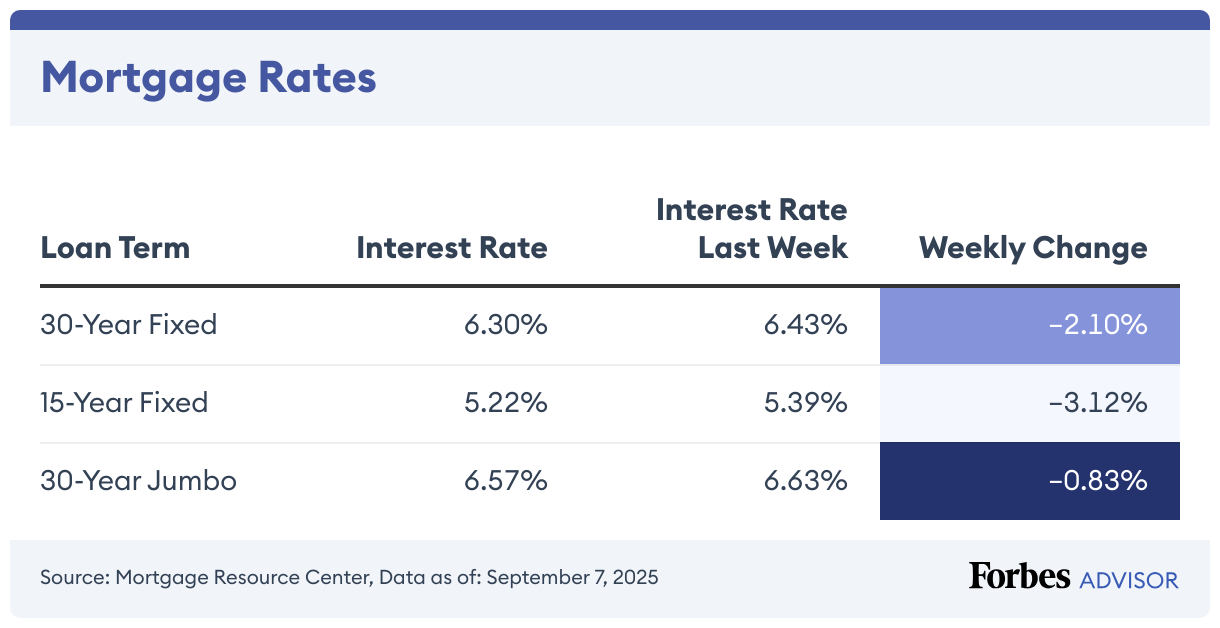The image size is (1220, 628).
Task: Click the 6.57% interest rate value
Action: [505, 481]
